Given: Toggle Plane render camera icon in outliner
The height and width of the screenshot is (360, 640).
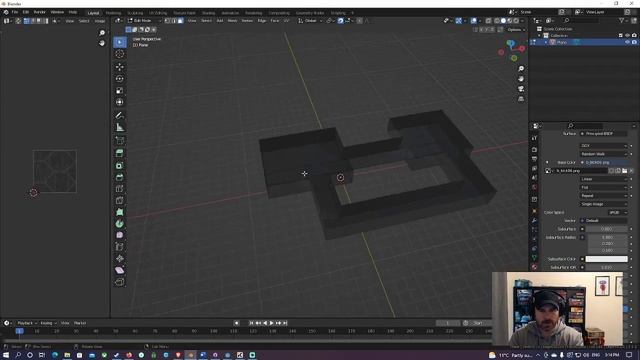Looking at the screenshot, I should (634, 42).
